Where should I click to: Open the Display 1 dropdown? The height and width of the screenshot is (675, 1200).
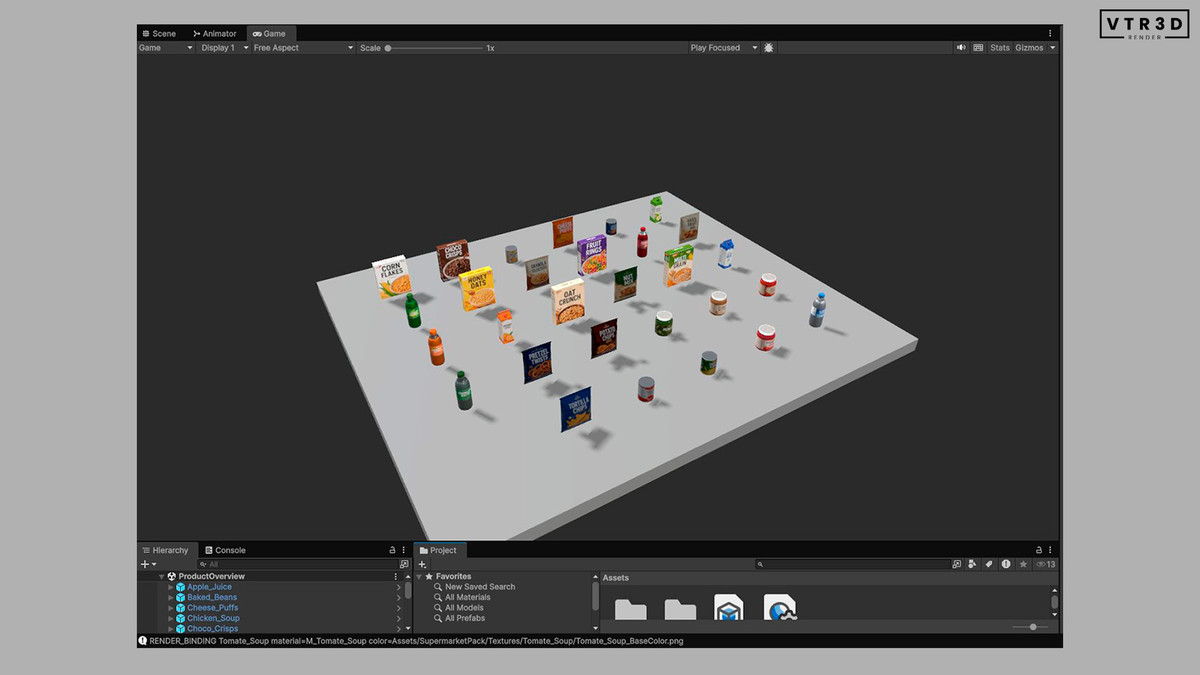point(224,47)
